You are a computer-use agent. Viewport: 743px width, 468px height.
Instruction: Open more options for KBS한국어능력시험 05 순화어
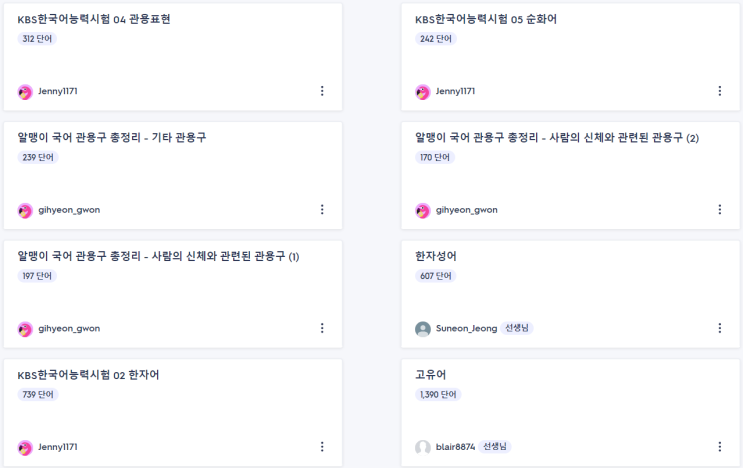tap(719, 91)
